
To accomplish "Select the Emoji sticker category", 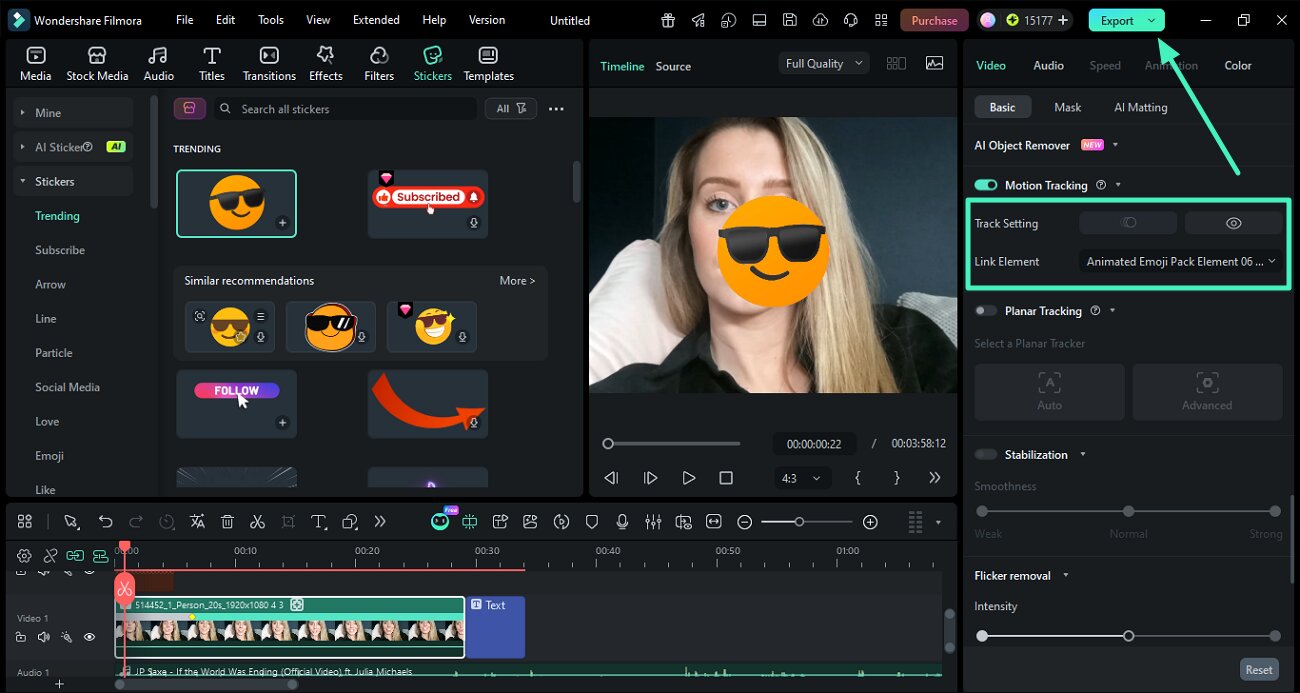I will point(49,456).
